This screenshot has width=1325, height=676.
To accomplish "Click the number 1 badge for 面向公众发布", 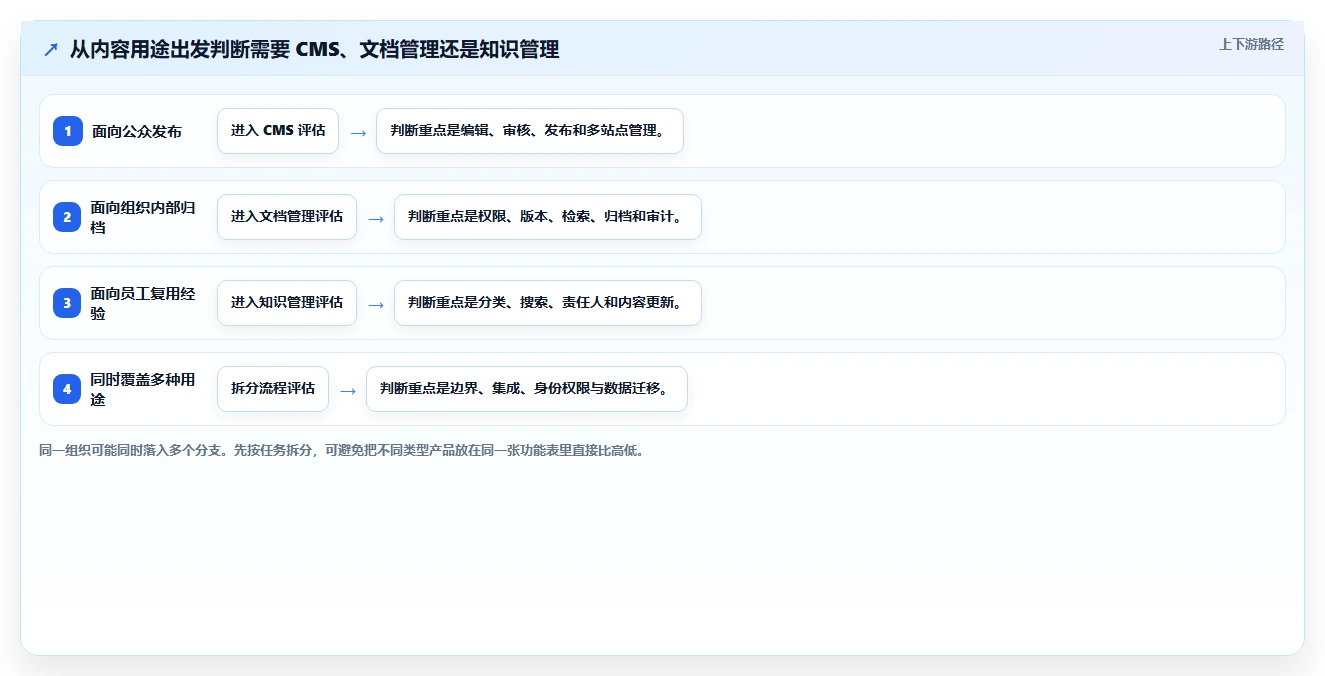I will [x=68, y=131].
